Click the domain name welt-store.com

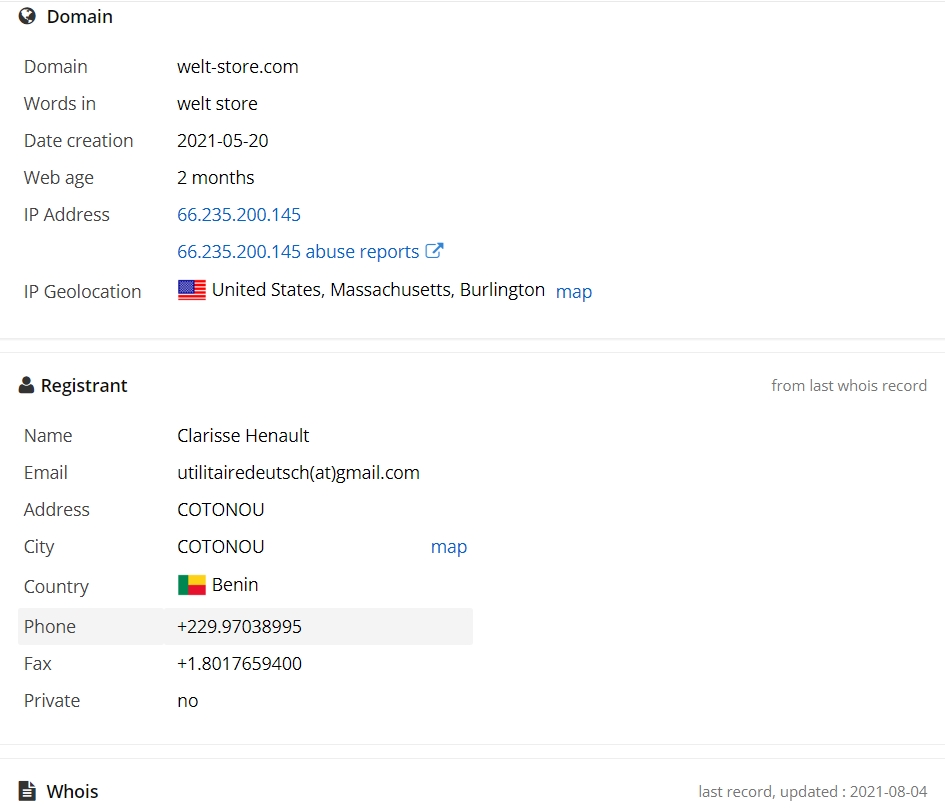click(237, 67)
